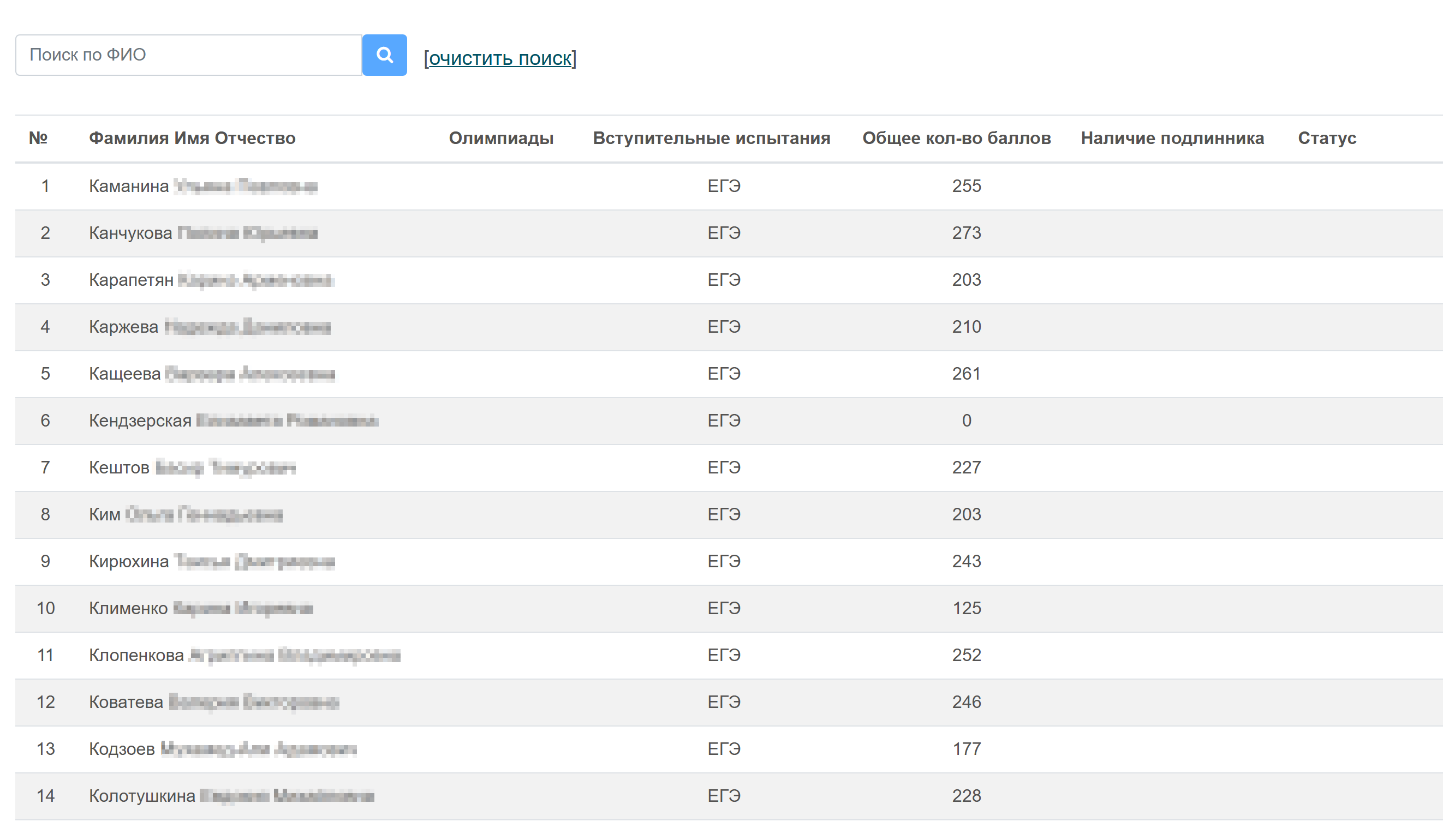The width and height of the screenshot is (1443, 840).
Task: Click score '243' in Кирюхина's row
Action: click(967, 561)
